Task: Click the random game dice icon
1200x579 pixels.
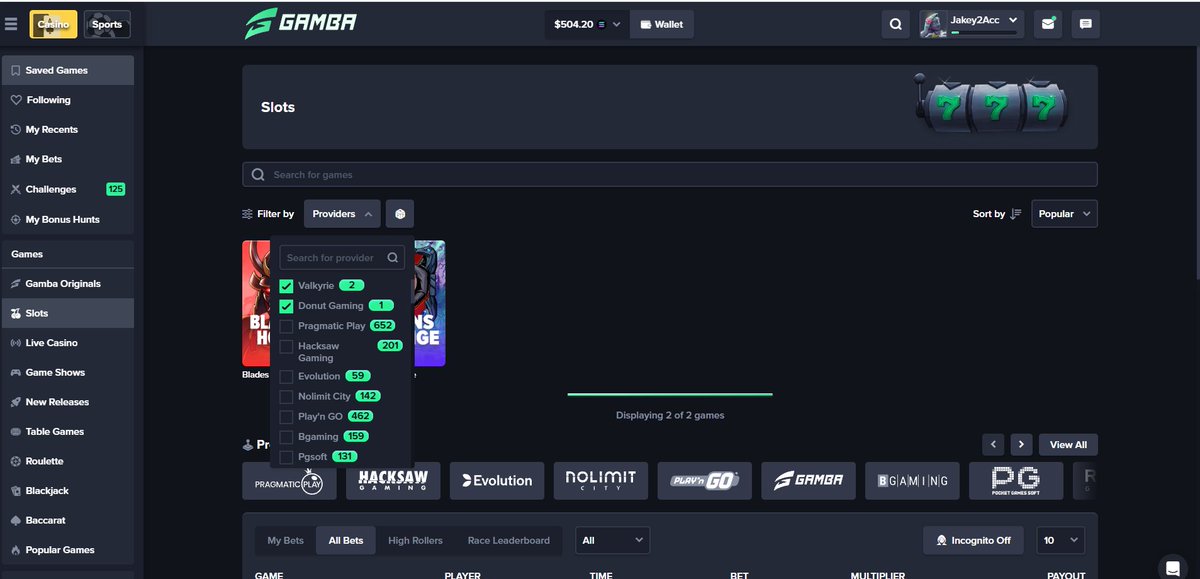Action: click(400, 214)
